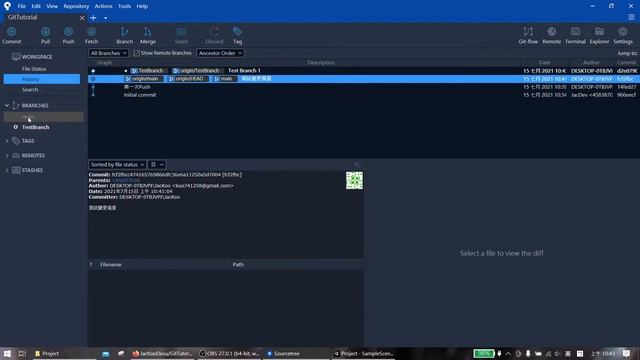Screen dimensions: 640x360
Task: Click the Commit toolbar icon
Action: (x=11, y=32)
